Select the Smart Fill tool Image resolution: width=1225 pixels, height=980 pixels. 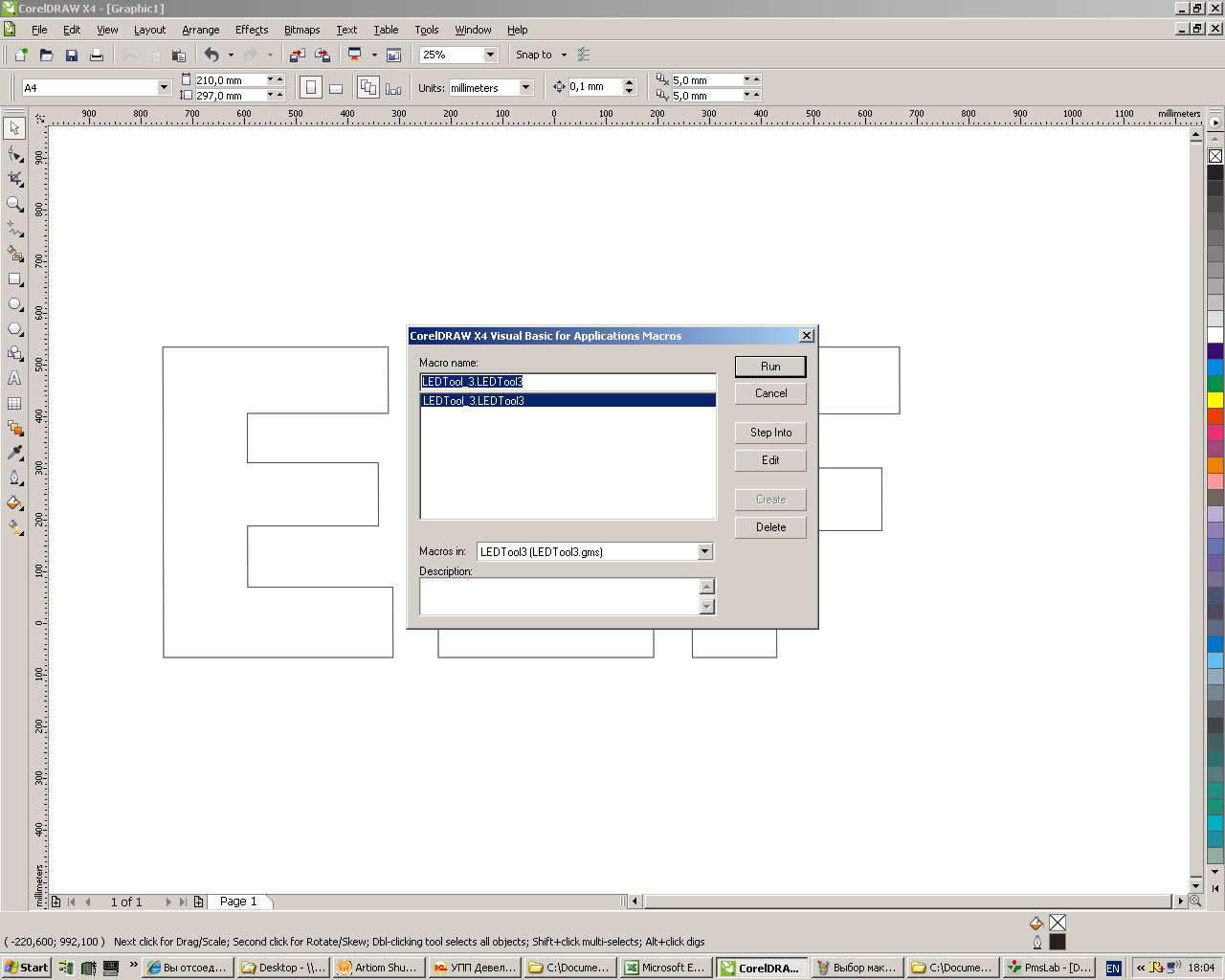pyautogui.click(x=14, y=254)
